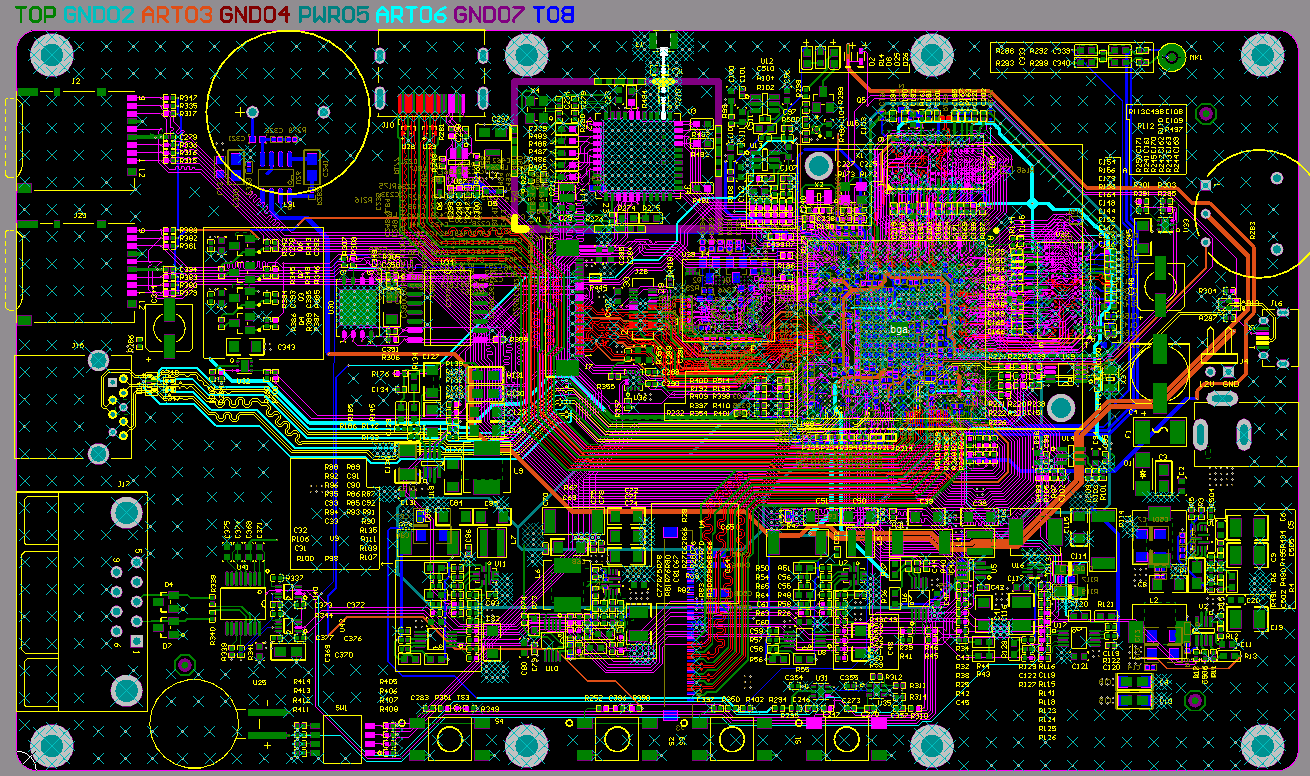Click the J17 connector designator
This screenshot has height=776, width=1310.
tap(124, 484)
